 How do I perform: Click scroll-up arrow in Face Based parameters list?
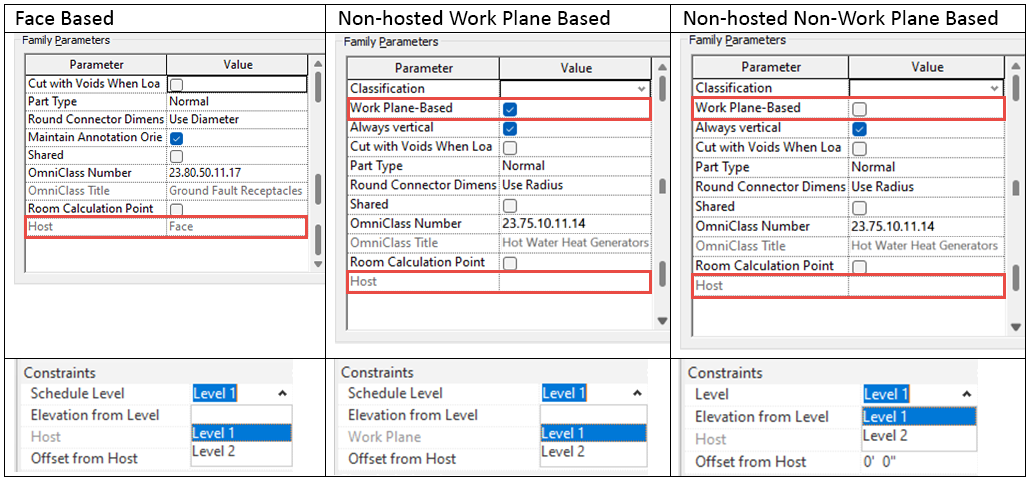[x=318, y=64]
